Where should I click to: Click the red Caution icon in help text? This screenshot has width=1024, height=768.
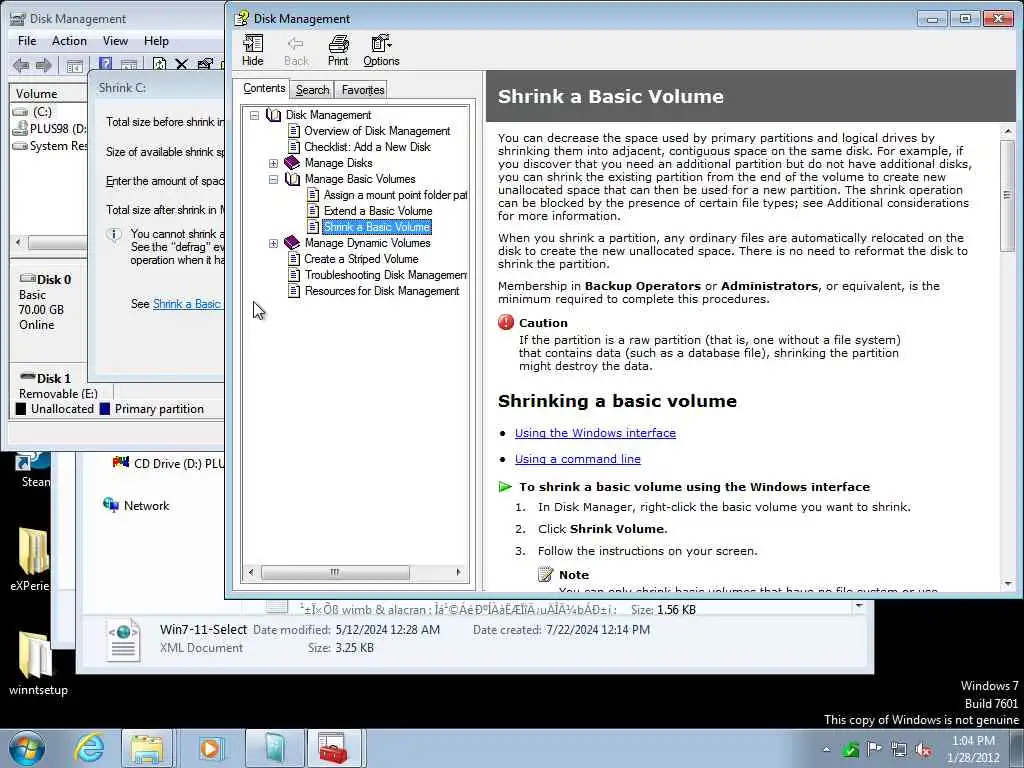coord(505,322)
